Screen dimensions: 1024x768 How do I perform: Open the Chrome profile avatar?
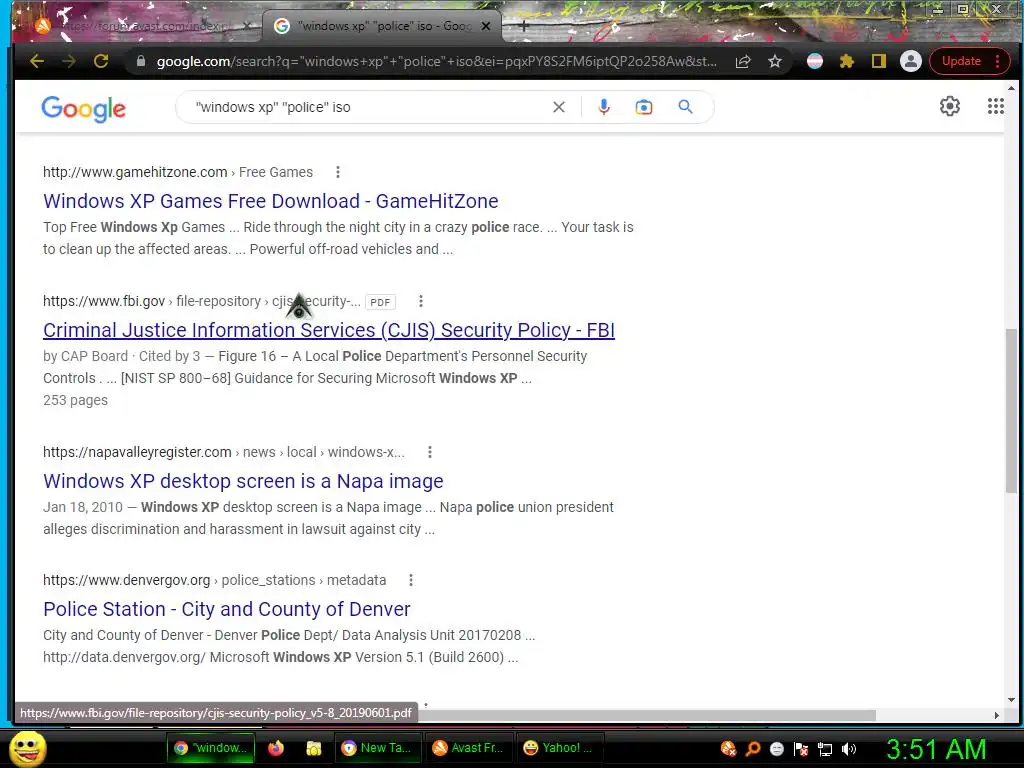[910, 61]
